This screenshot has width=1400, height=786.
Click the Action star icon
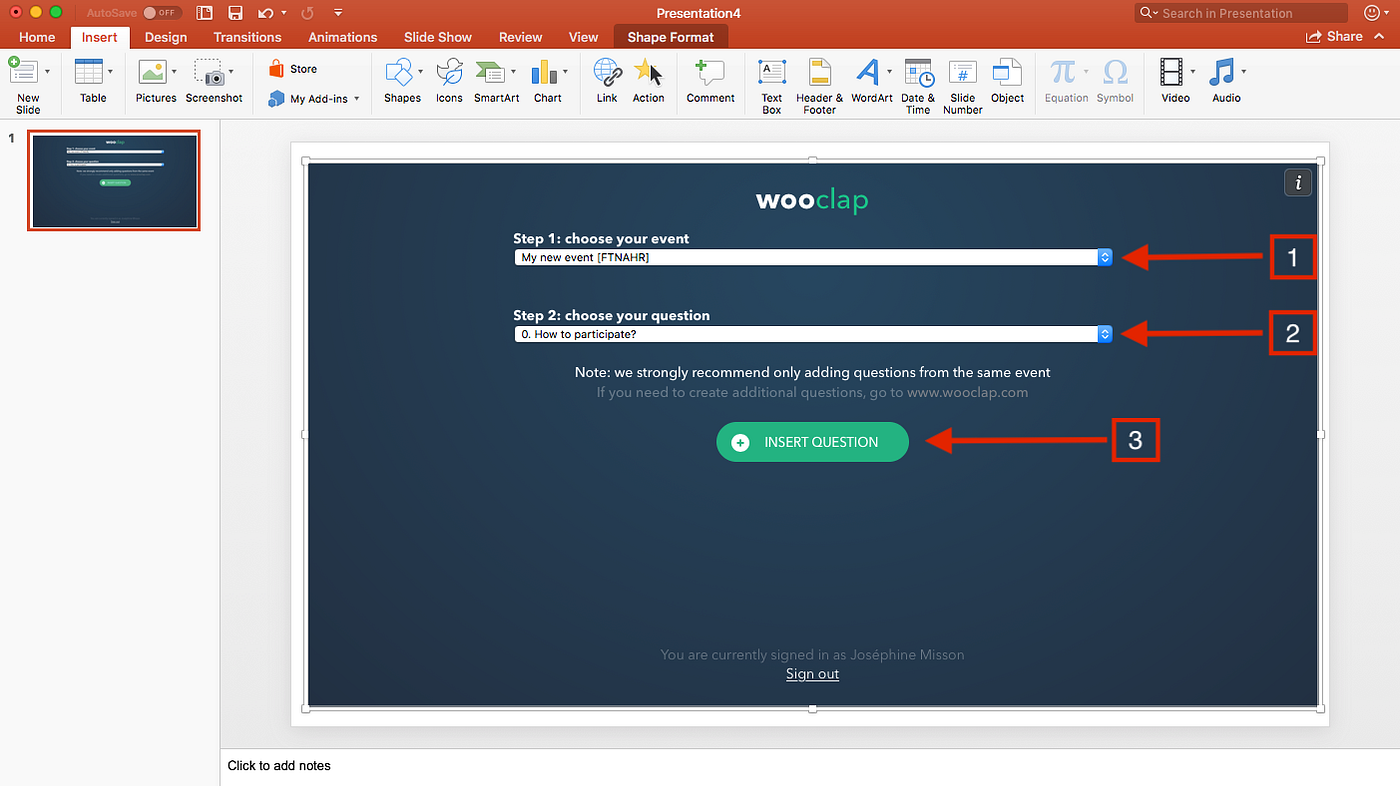tap(648, 73)
